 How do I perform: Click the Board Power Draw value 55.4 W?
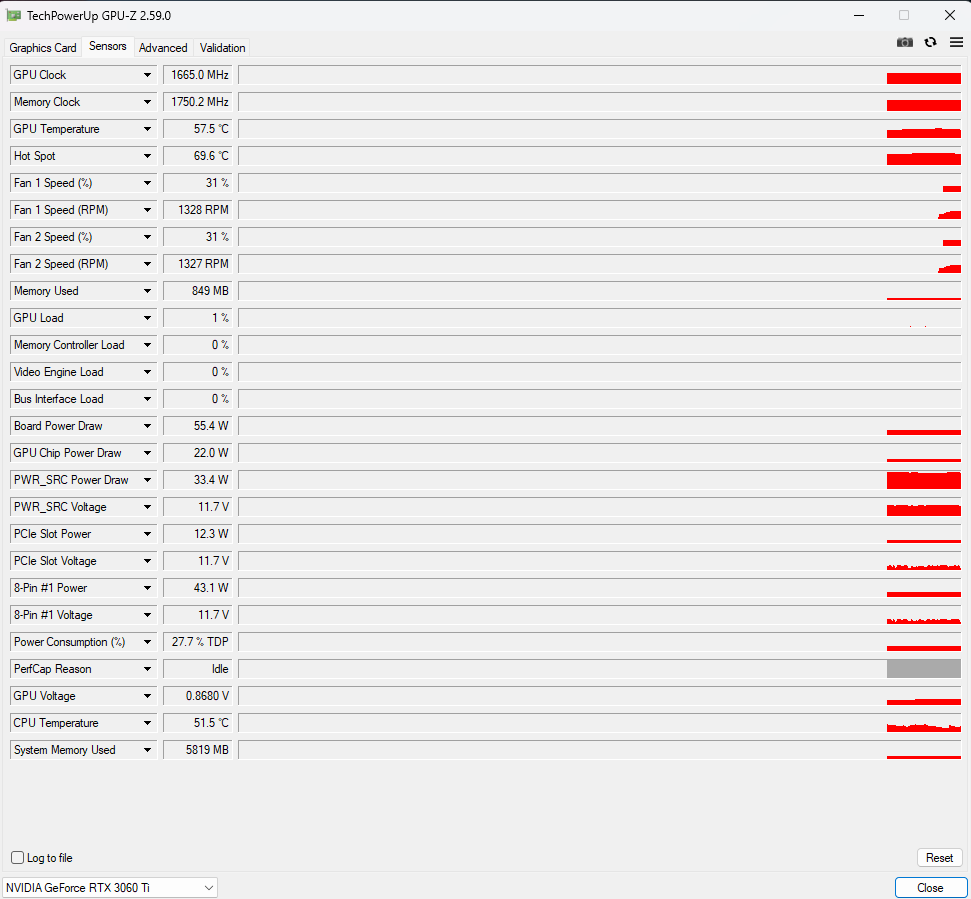198,426
